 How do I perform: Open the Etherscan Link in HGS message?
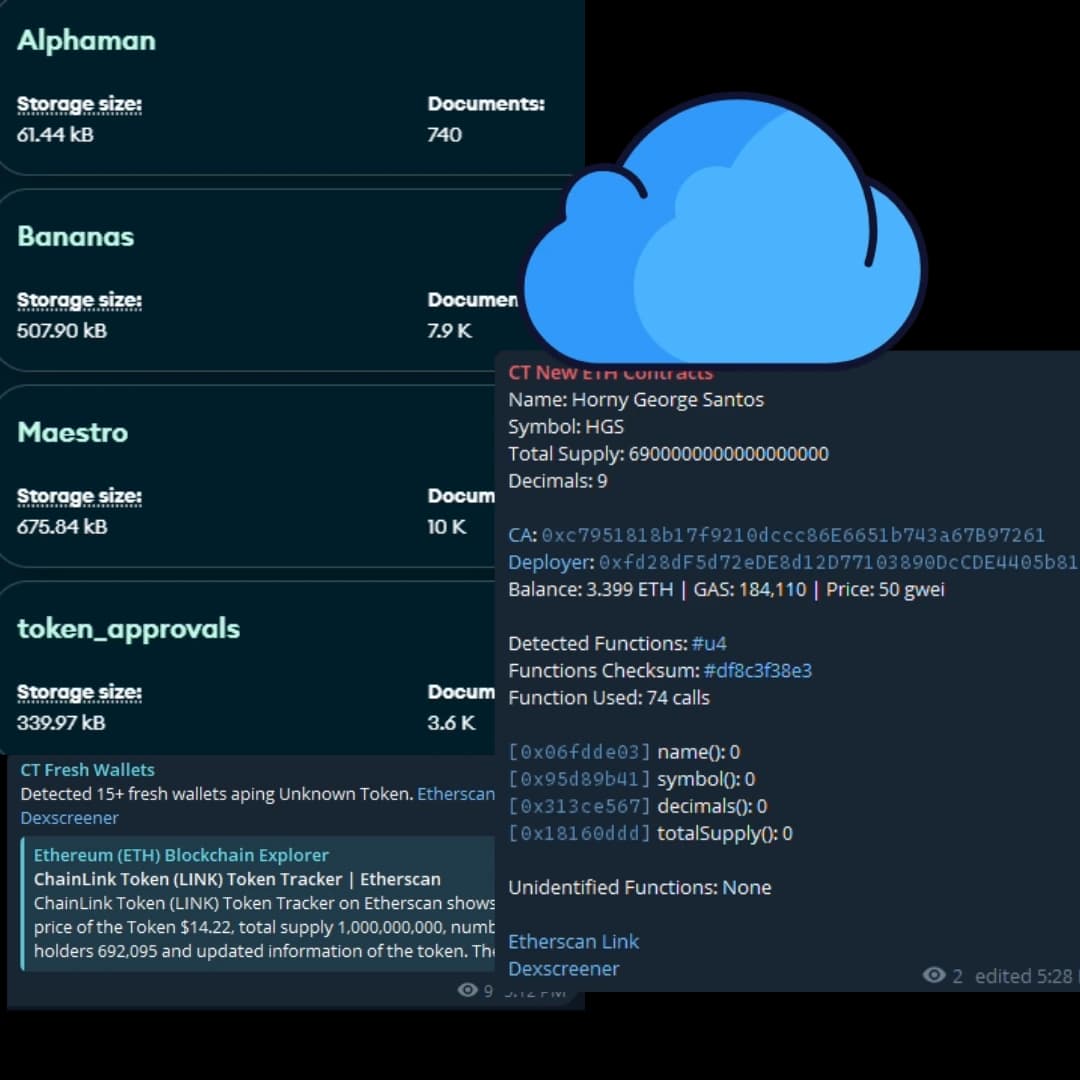coord(573,941)
